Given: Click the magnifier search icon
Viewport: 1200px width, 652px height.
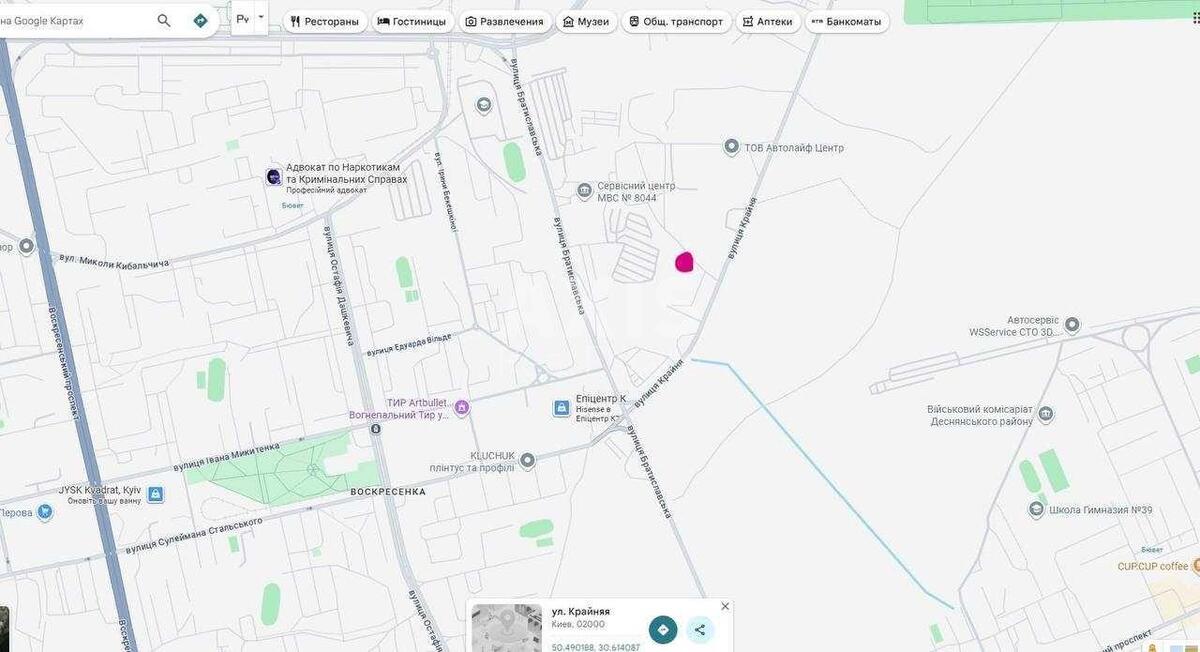Looking at the screenshot, I should pyautogui.click(x=162, y=19).
